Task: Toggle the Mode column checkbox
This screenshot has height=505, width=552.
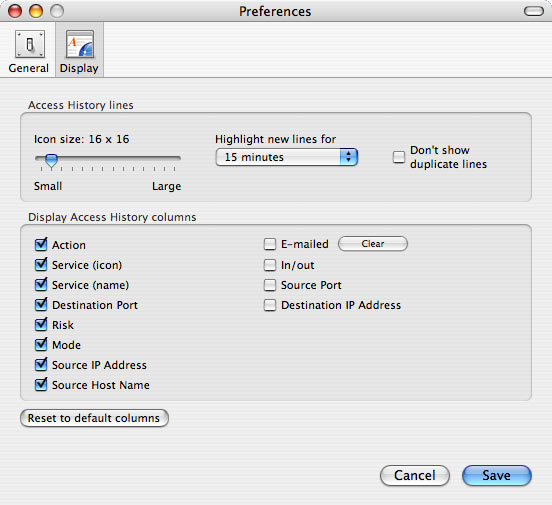Action: coord(41,344)
